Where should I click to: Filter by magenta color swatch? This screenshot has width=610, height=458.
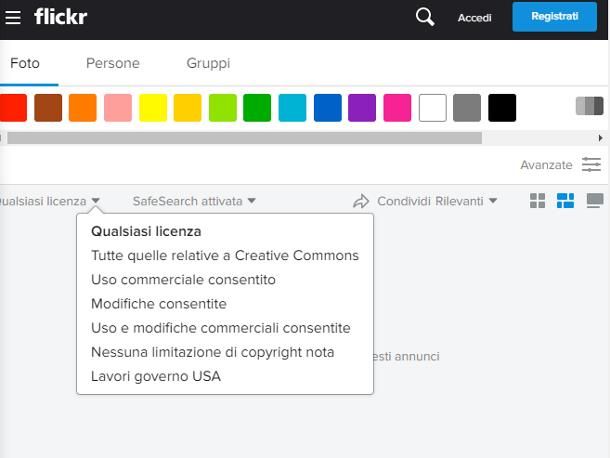pyautogui.click(x=397, y=108)
